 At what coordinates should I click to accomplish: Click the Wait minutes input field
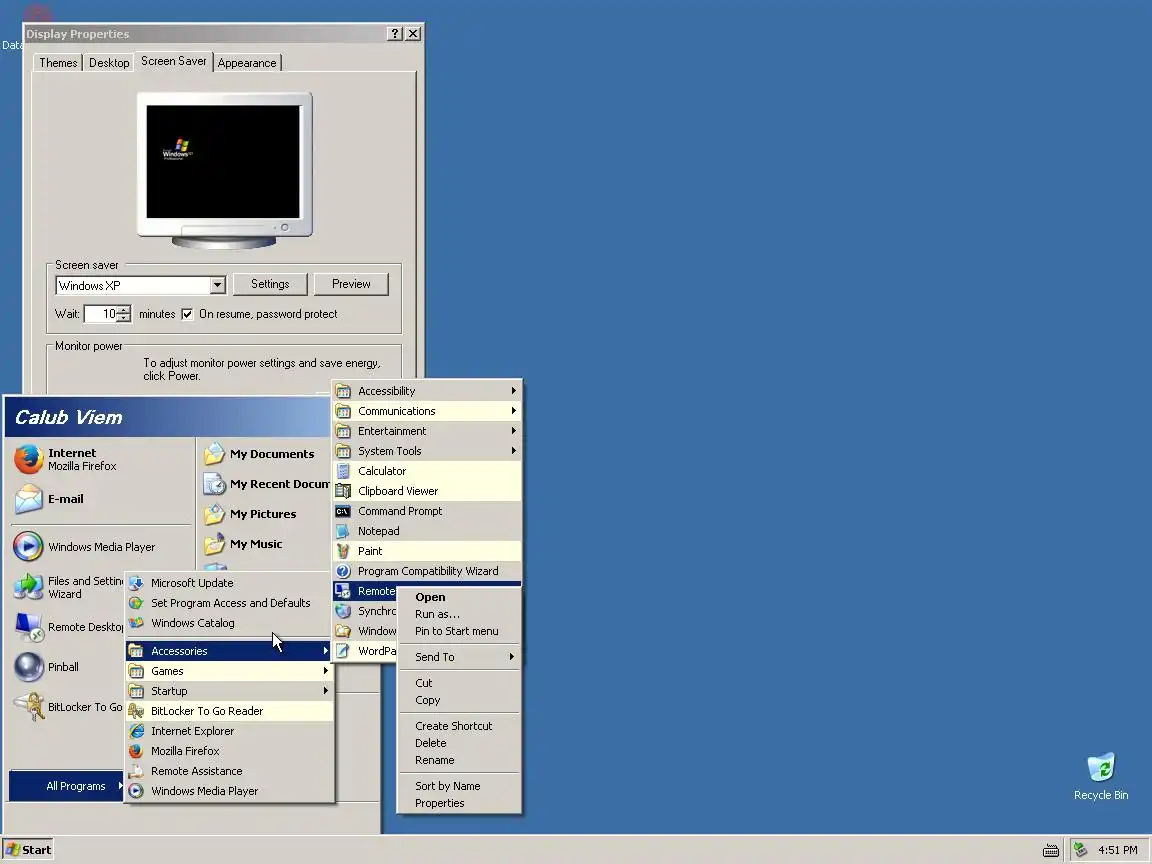[101, 314]
